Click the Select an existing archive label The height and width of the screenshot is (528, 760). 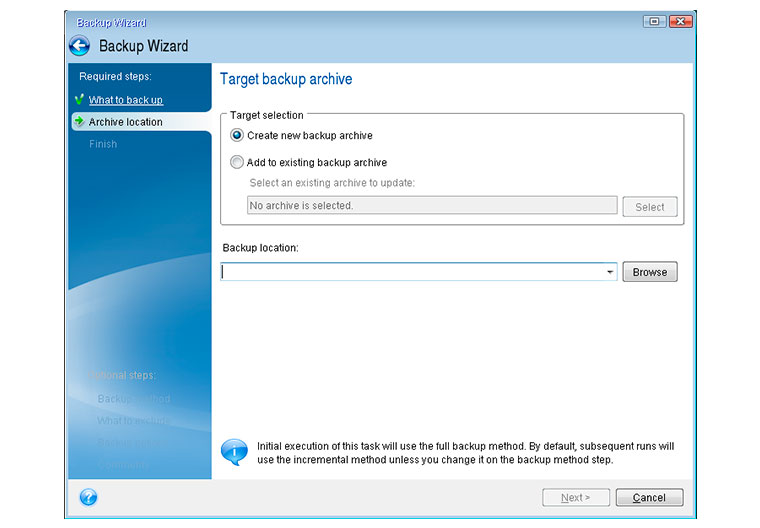(x=332, y=183)
